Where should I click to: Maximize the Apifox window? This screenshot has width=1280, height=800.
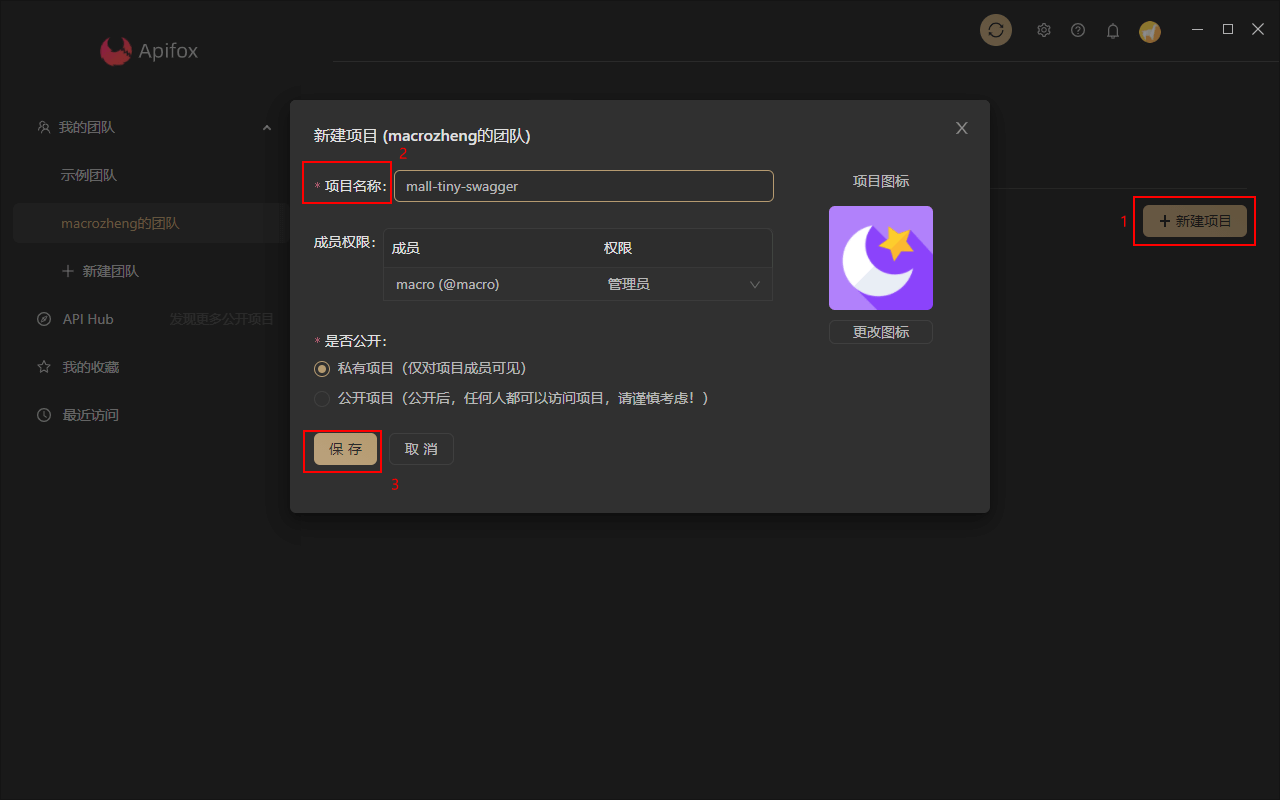pyautogui.click(x=1228, y=30)
